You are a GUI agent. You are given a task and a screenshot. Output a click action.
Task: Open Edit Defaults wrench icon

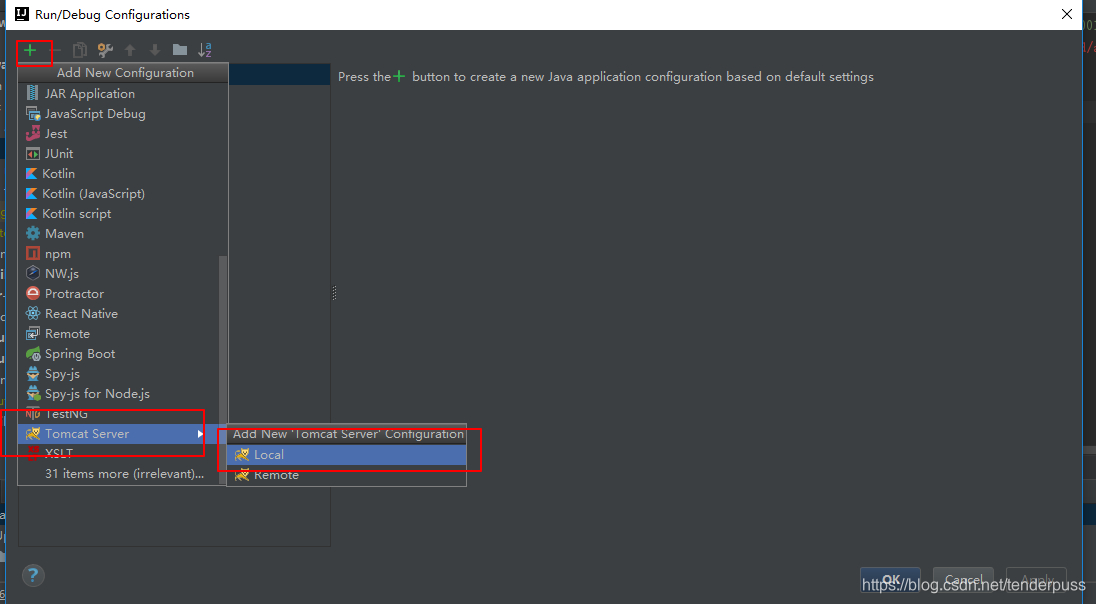point(106,50)
